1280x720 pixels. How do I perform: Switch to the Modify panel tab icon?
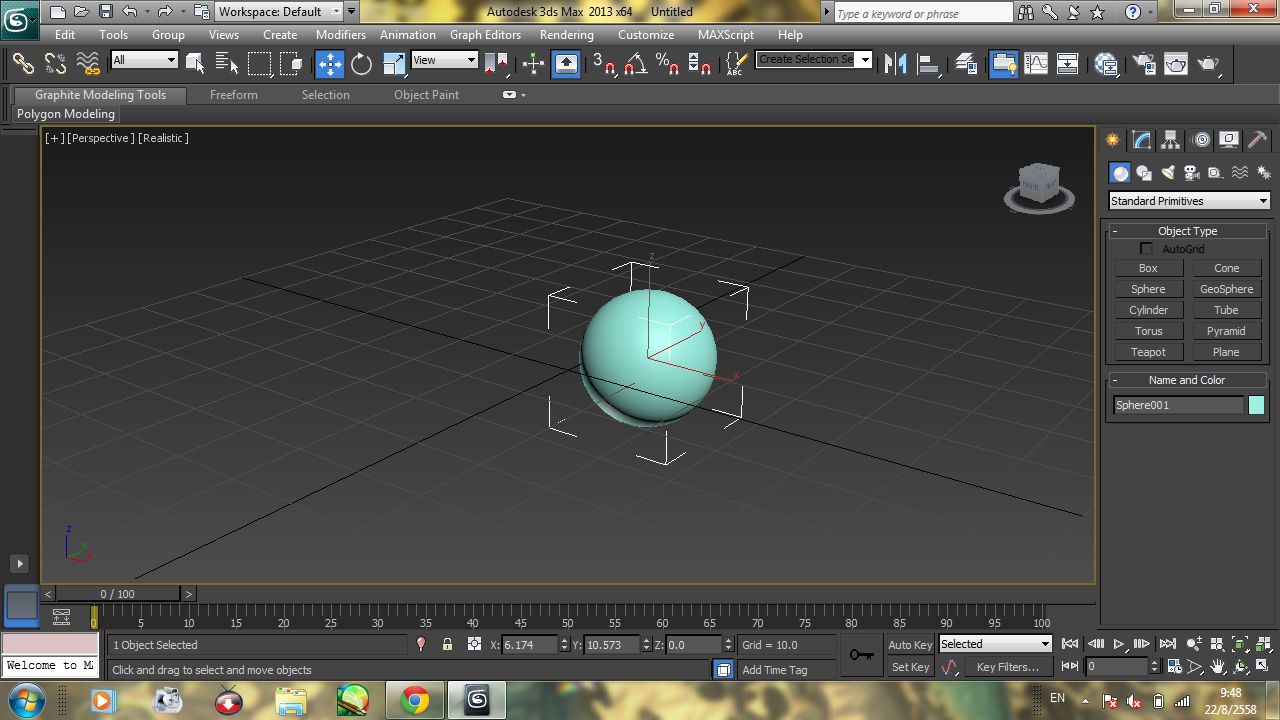[x=1141, y=140]
